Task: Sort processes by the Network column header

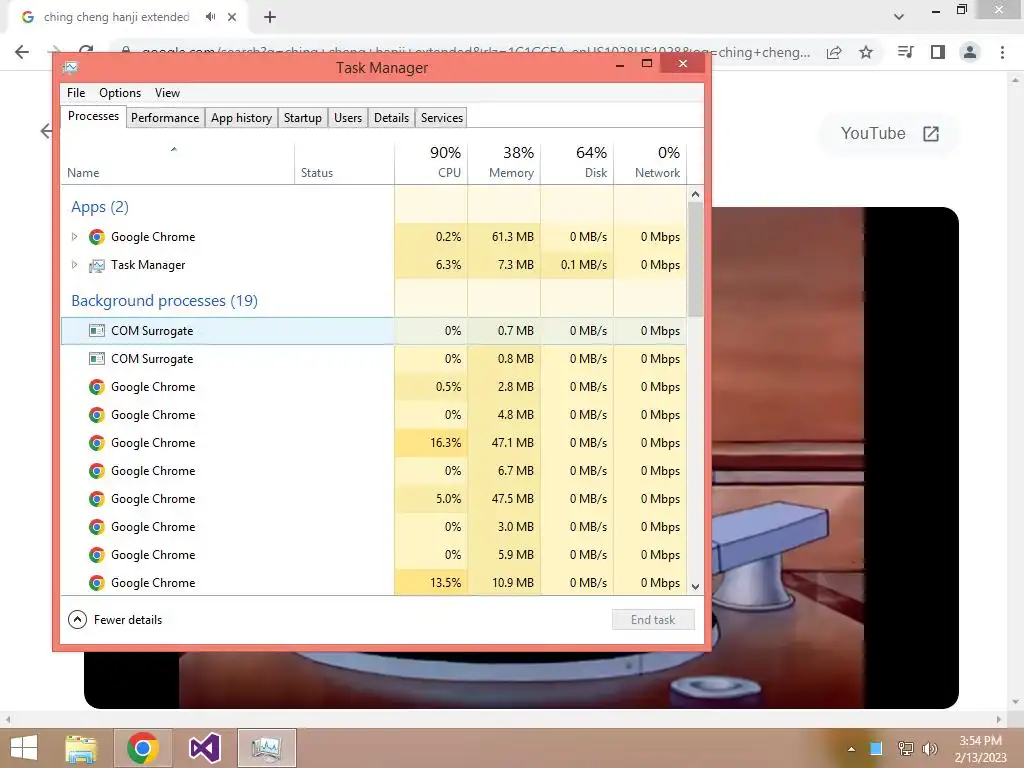Action: coord(650,162)
